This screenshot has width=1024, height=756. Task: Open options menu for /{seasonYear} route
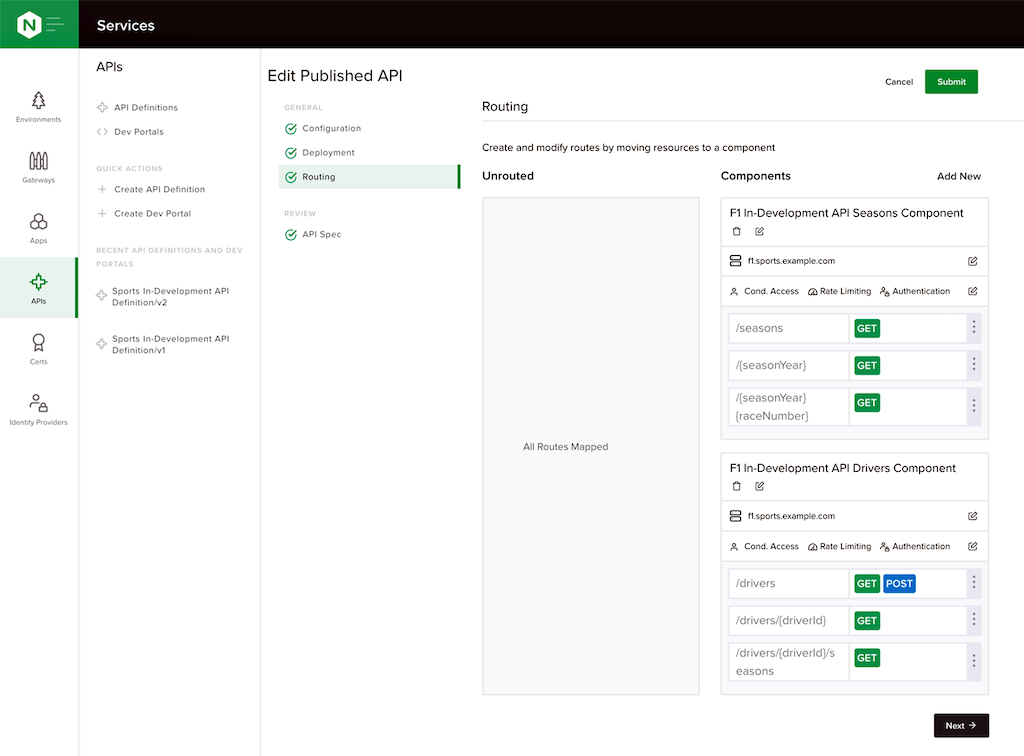pos(974,365)
